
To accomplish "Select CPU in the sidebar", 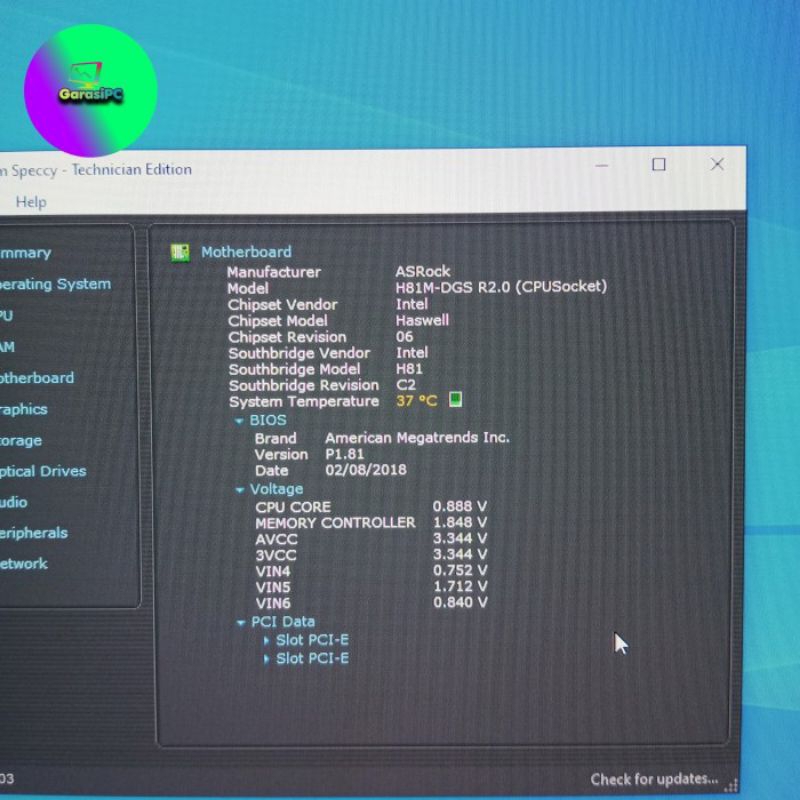I will (x=6, y=316).
